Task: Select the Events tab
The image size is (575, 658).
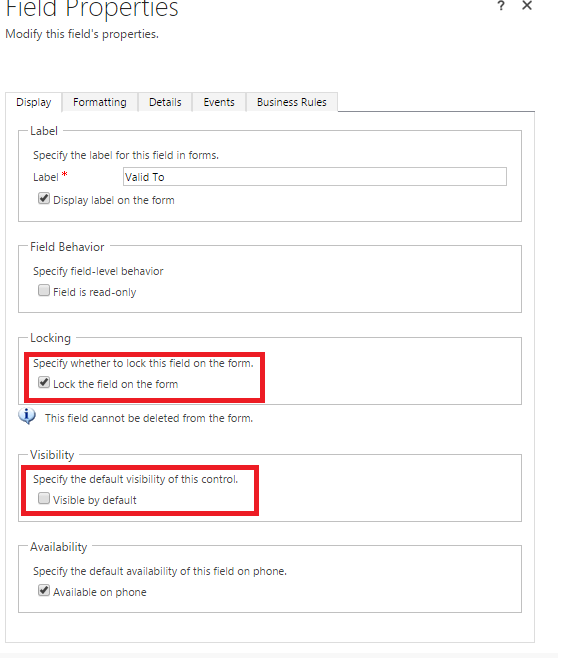Action: click(219, 102)
